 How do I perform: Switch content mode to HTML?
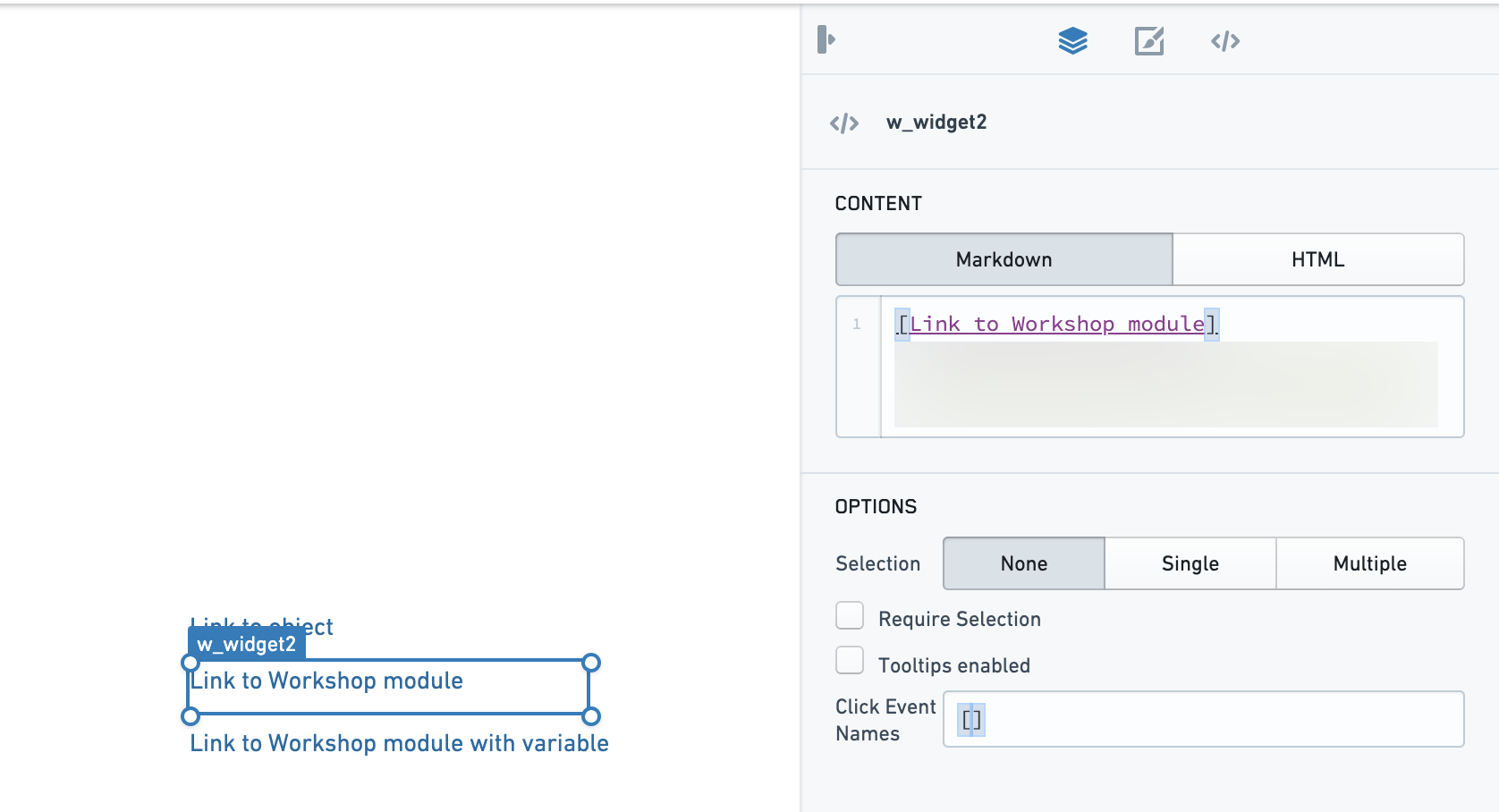(x=1317, y=259)
